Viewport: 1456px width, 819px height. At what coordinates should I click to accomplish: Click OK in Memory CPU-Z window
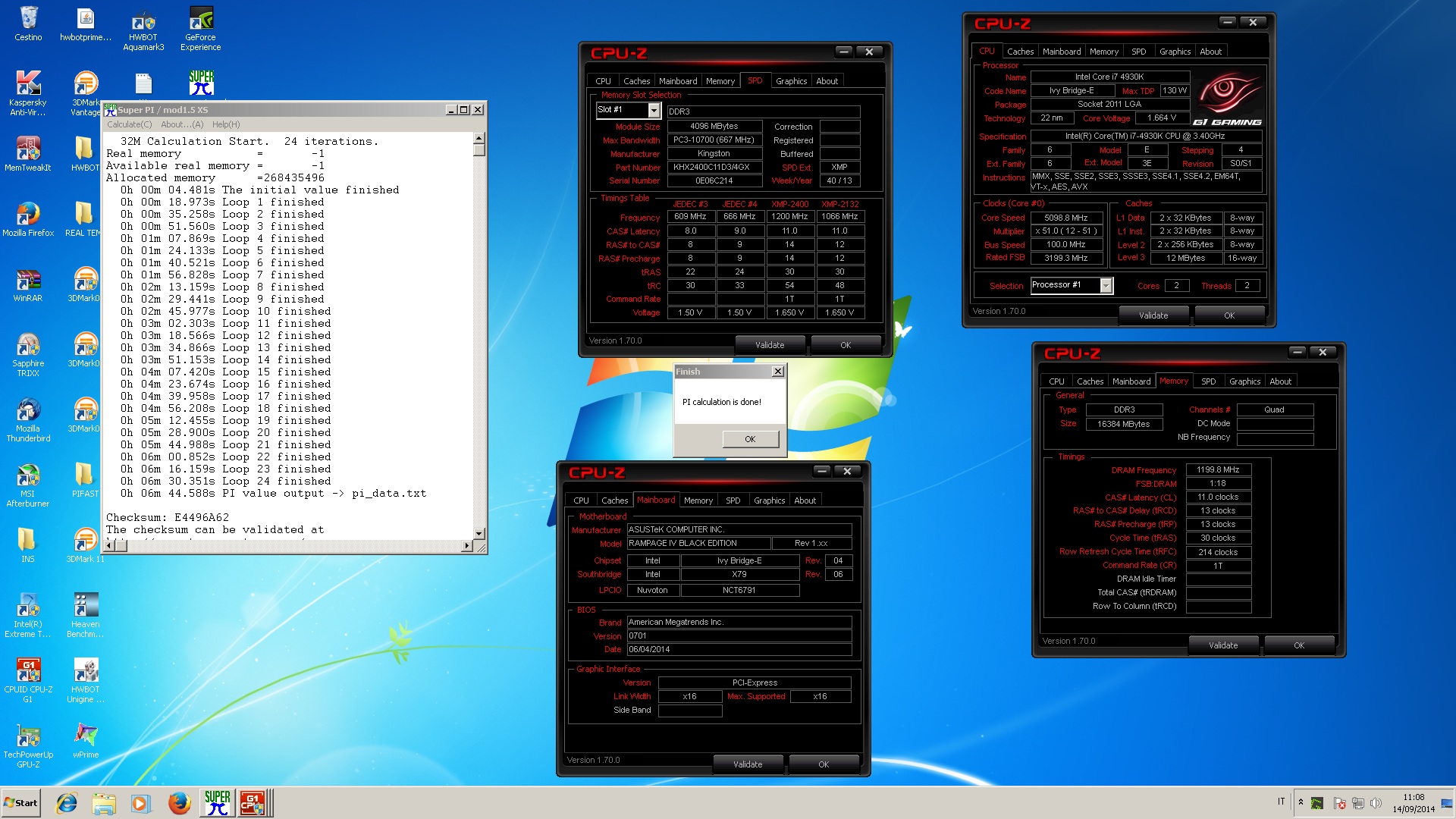tap(1299, 645)
